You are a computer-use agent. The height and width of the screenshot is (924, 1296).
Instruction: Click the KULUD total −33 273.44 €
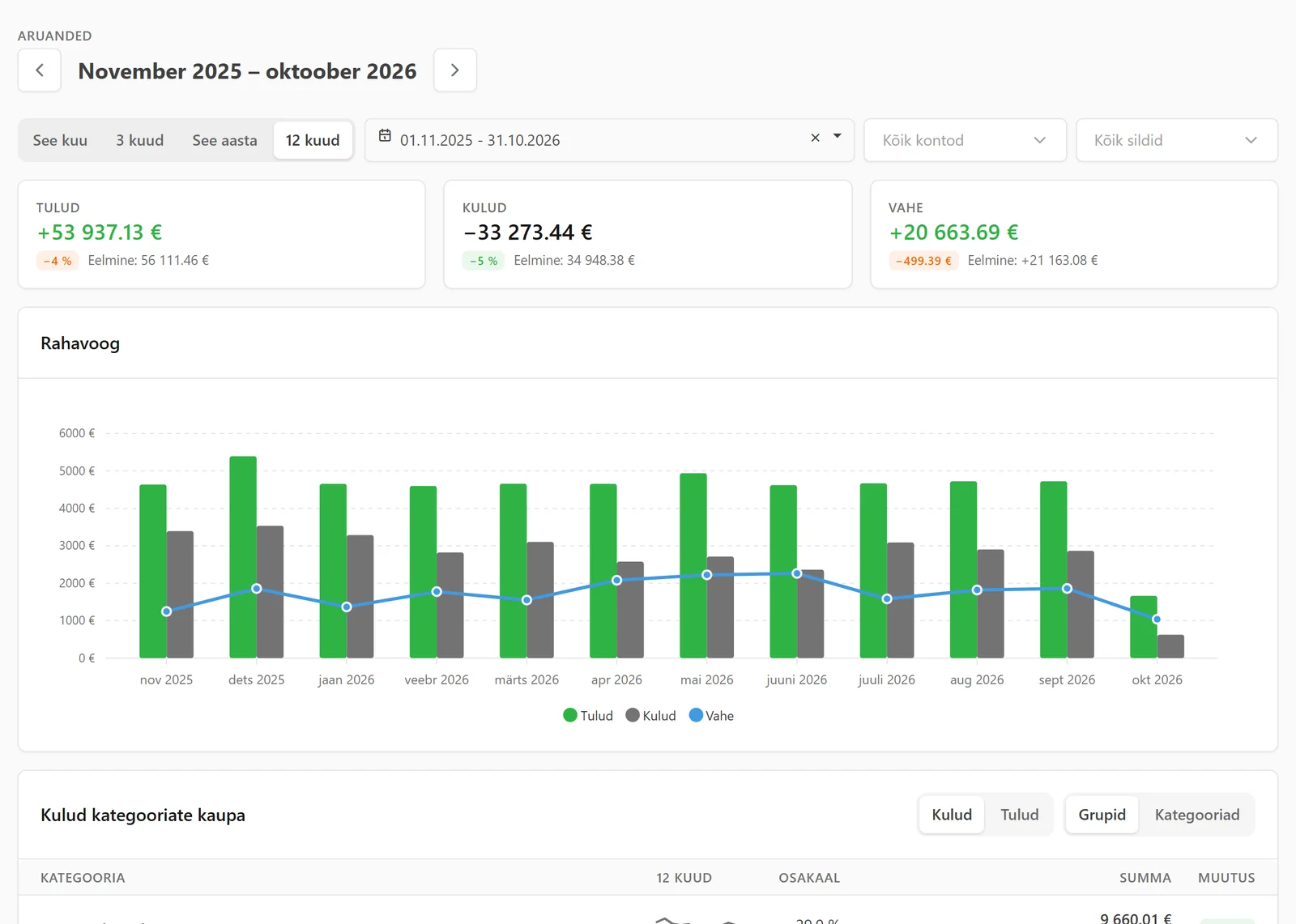coord(527,232)
